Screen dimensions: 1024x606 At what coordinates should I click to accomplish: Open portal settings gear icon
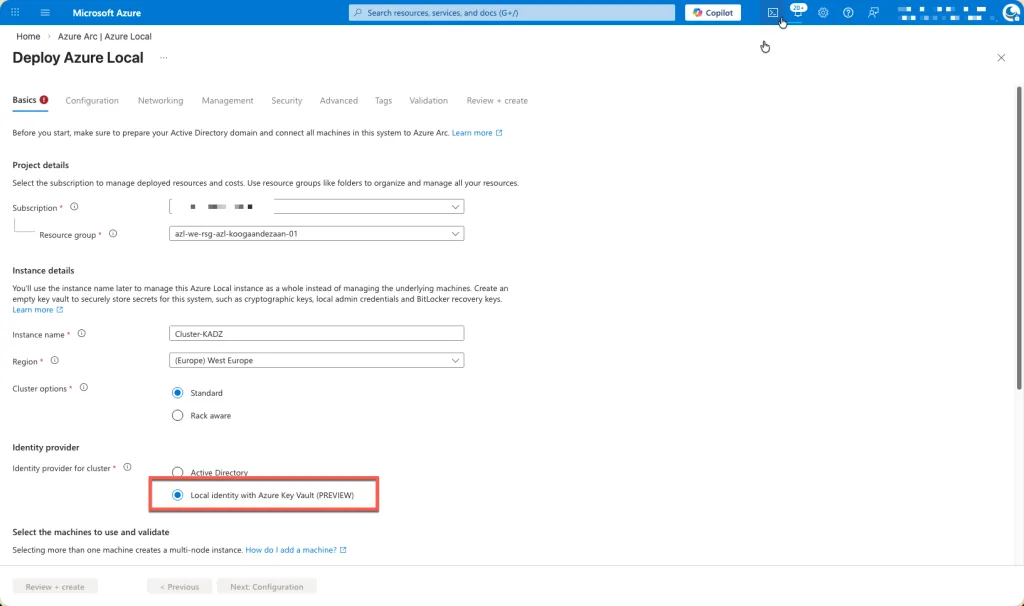point(823,13)
